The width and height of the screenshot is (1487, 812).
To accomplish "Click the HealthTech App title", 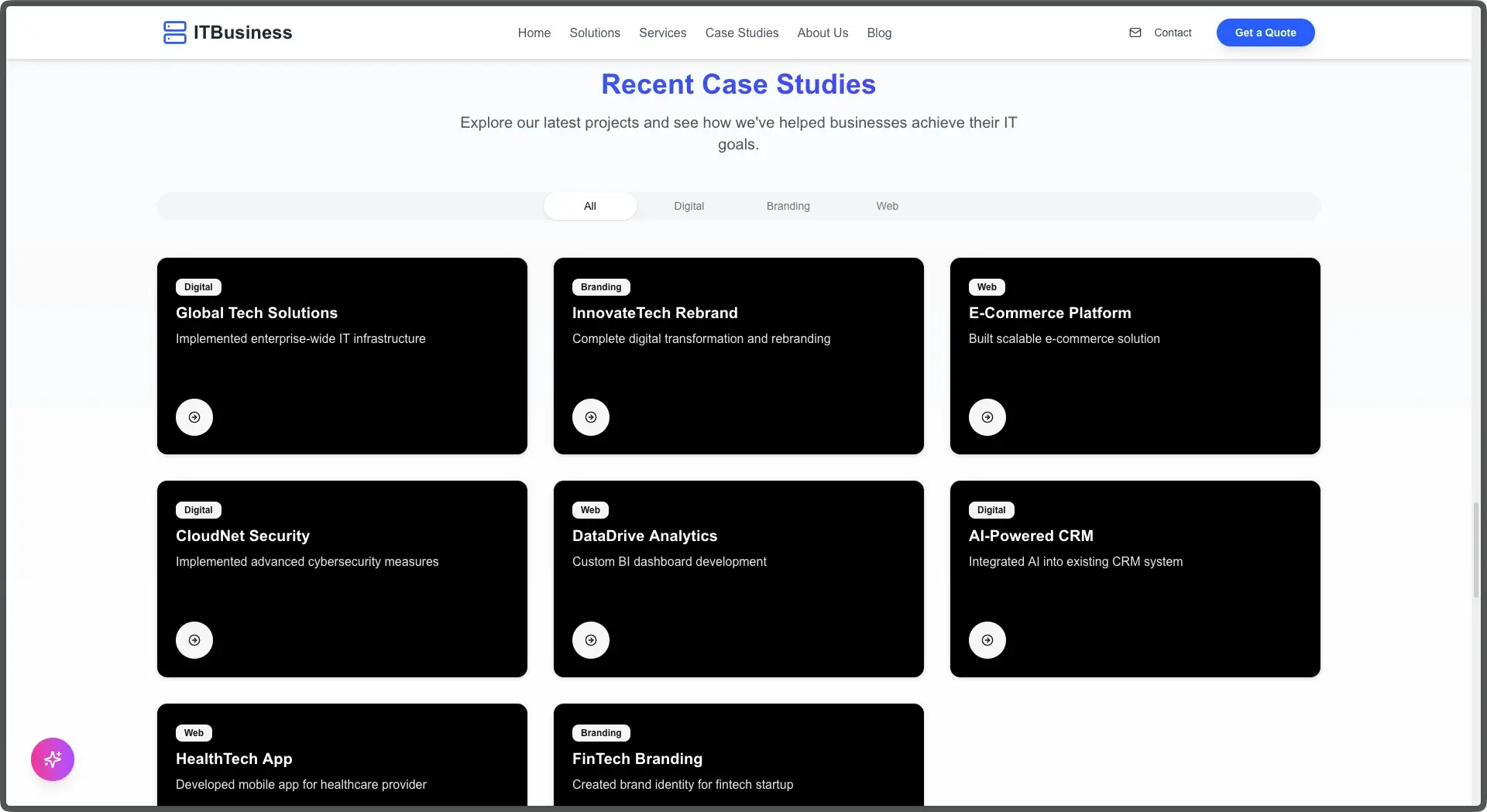I will click(234, 759).
